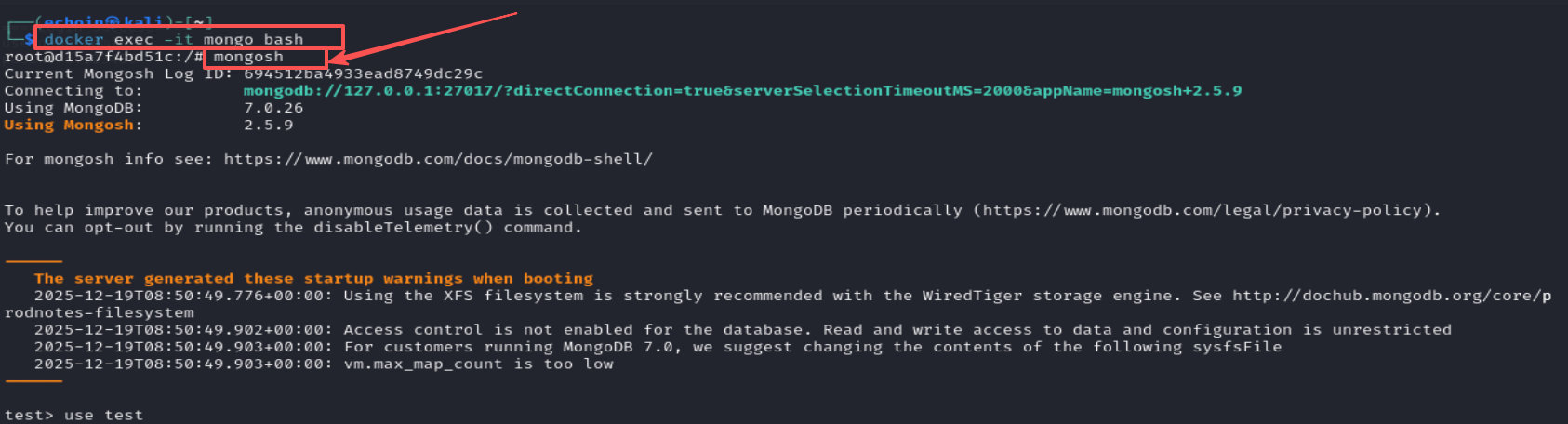
Task: Click the blue '$' shell prompt symbol
Action: (x=29, y=40)
